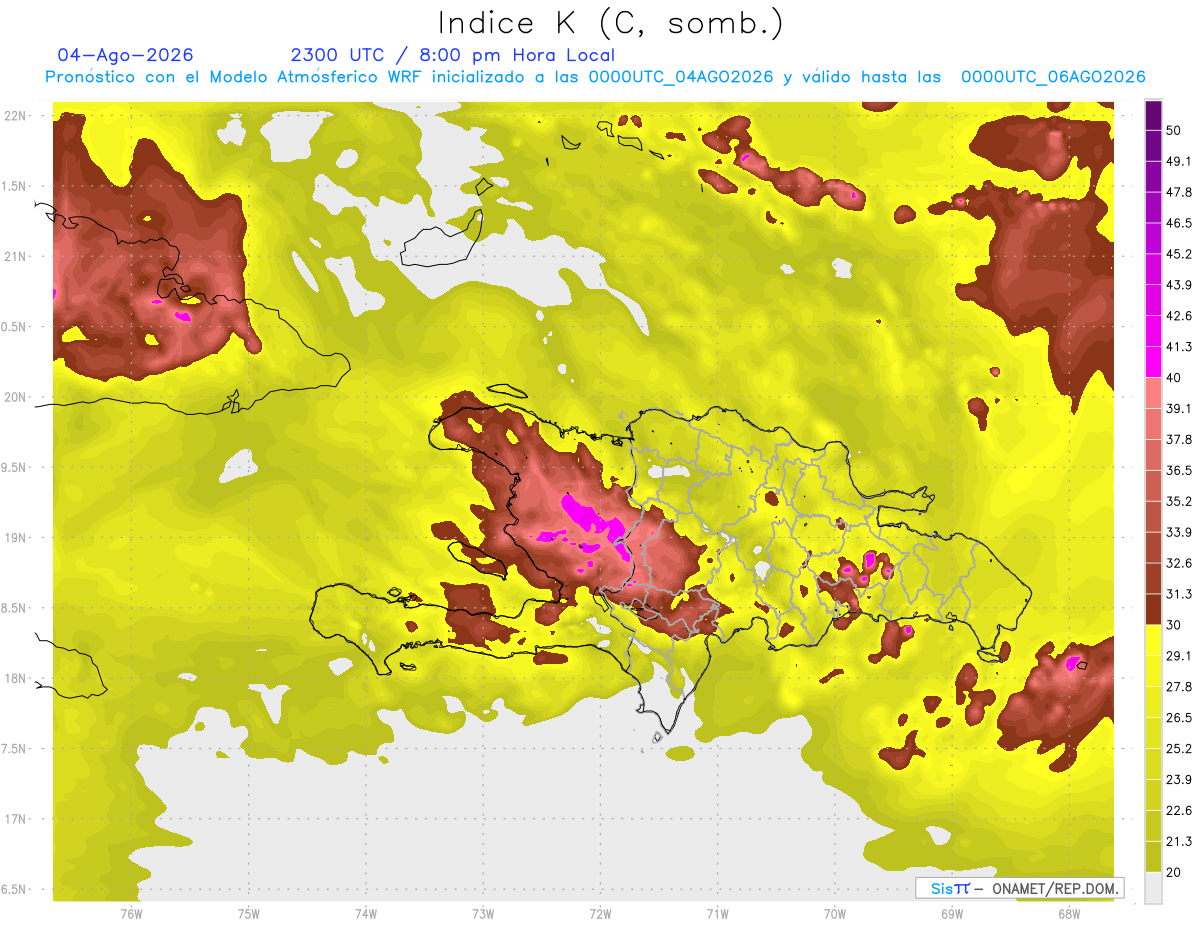
Task: Pick the gray swatch below the 20 label
Action: point(1153,888)
